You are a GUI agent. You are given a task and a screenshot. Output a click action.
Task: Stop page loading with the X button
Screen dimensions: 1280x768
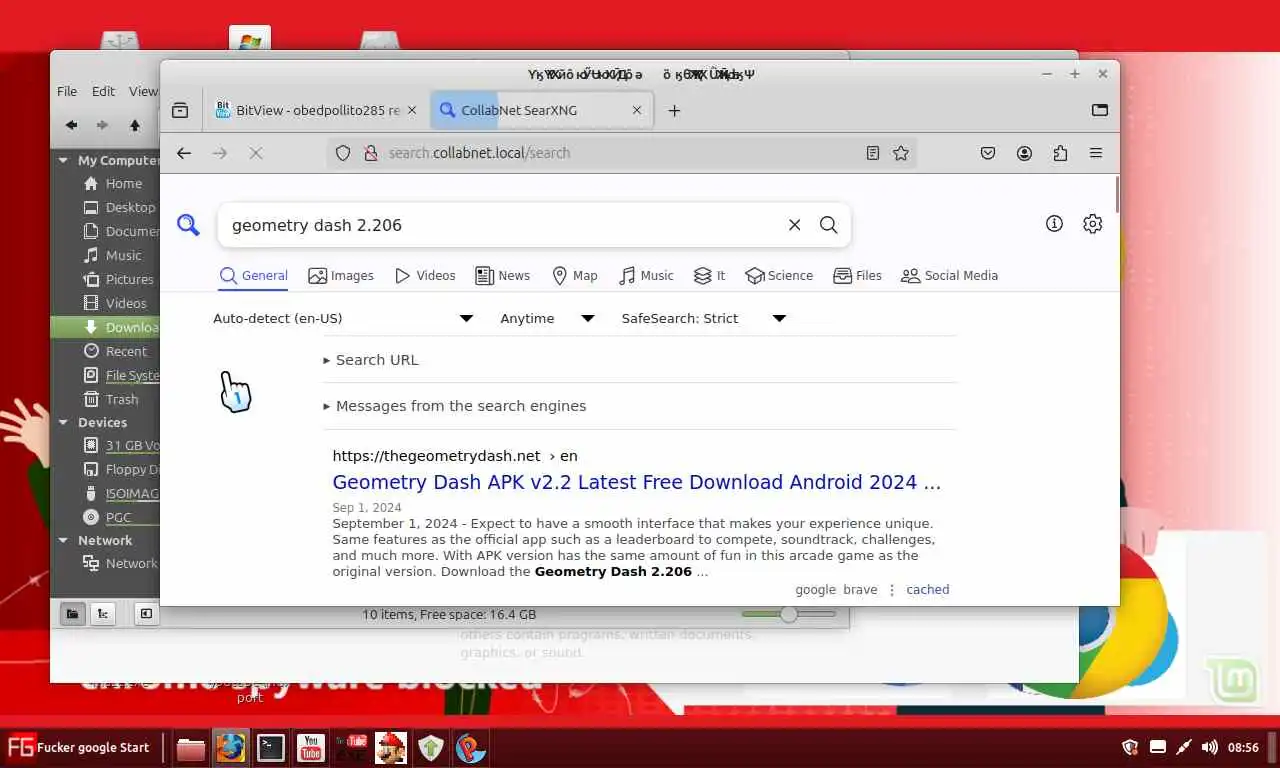click(256, 153)
